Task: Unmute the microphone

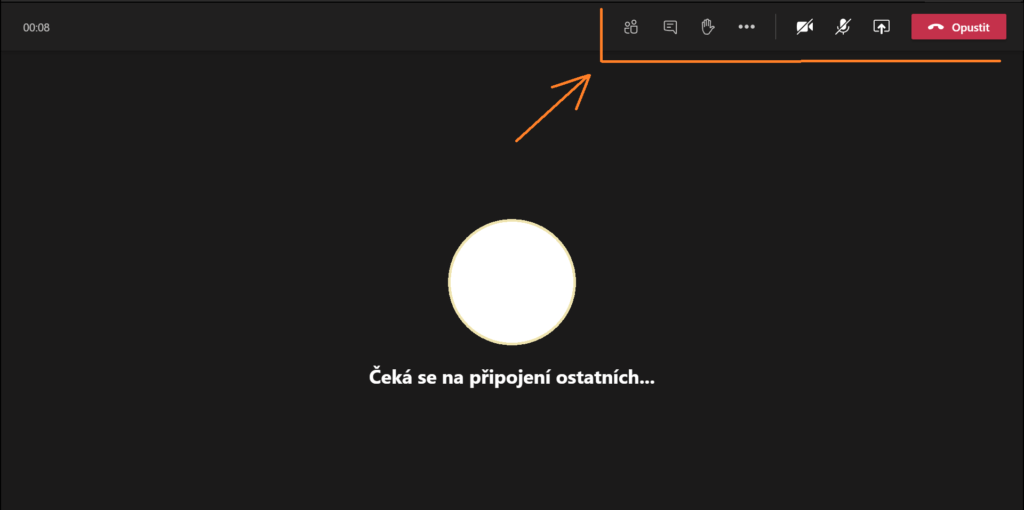Action: pos(843,27)
